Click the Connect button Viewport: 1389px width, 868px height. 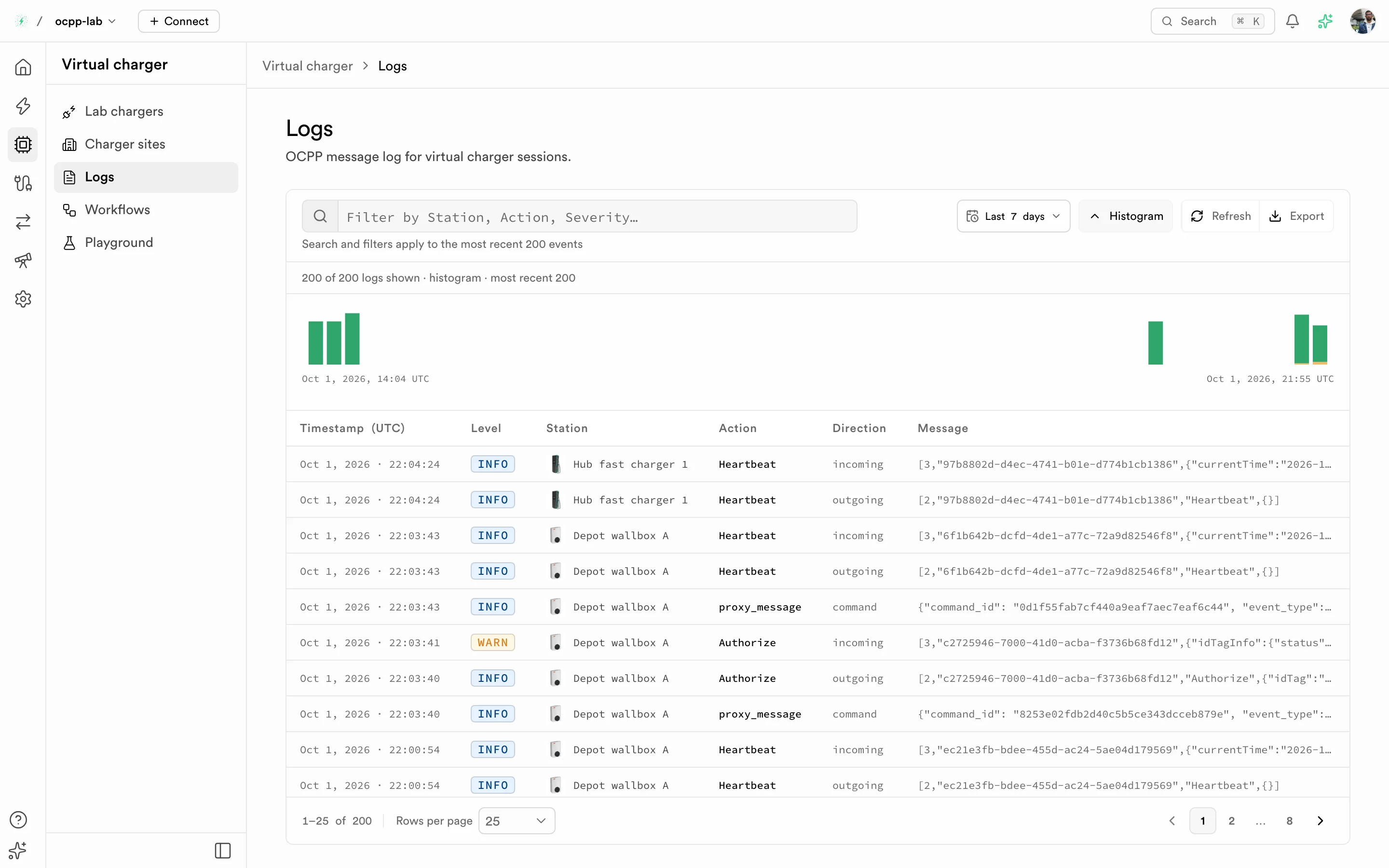point(178,21)
